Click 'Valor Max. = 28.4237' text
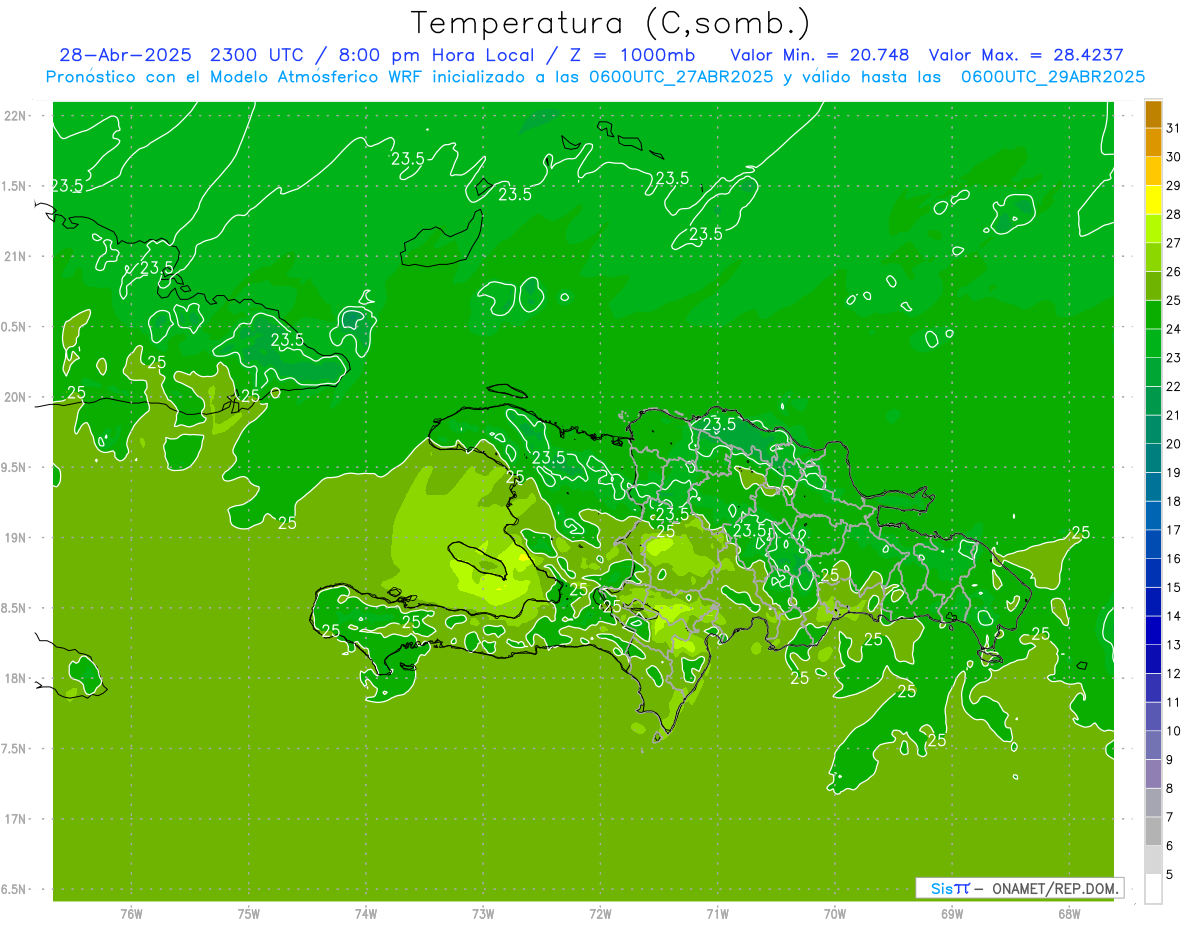This screenshot has height=927, width=1200. tap(1027, 54)
